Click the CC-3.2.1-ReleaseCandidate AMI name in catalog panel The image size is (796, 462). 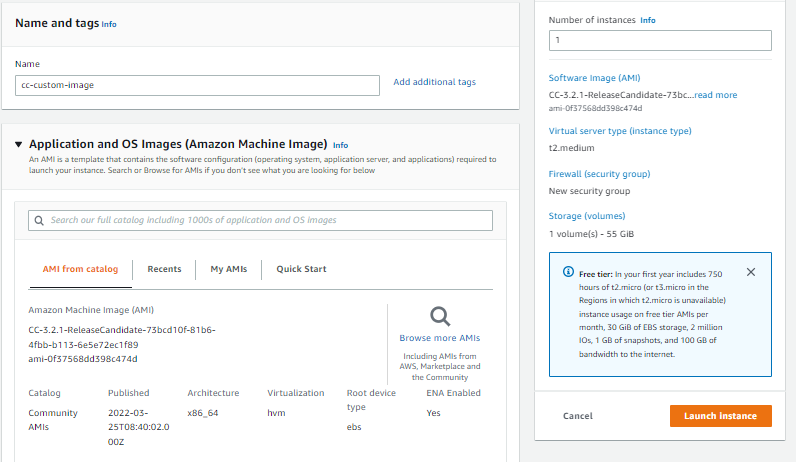pos(122,337)
